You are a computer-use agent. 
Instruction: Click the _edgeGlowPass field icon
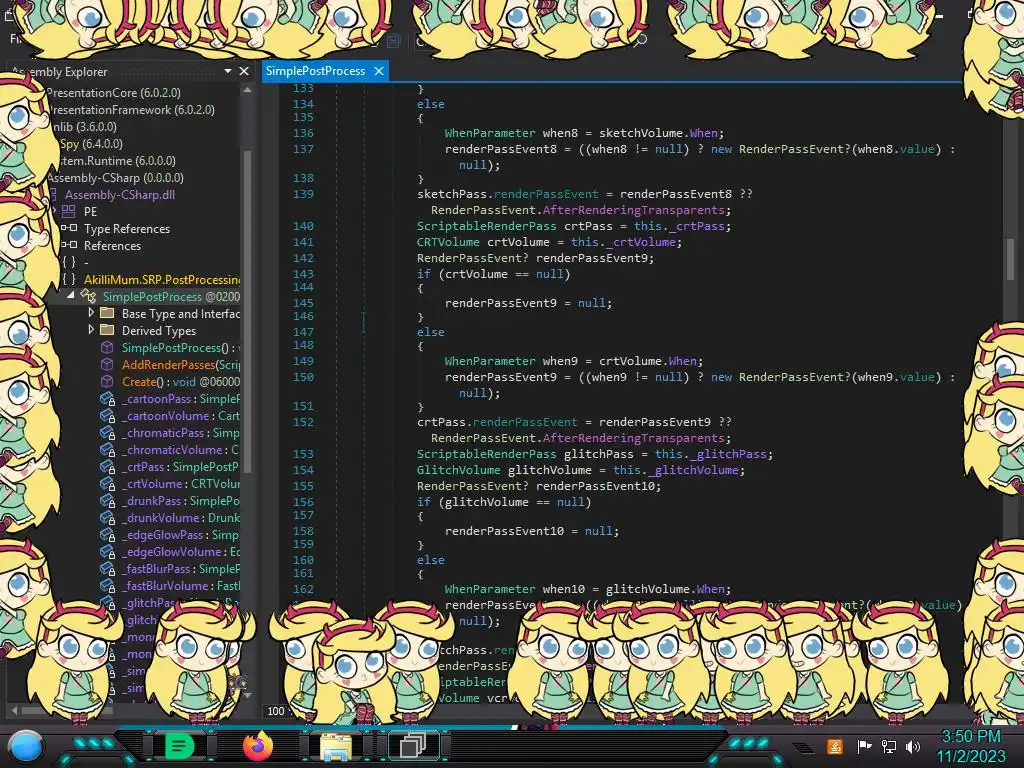point(108,535)
